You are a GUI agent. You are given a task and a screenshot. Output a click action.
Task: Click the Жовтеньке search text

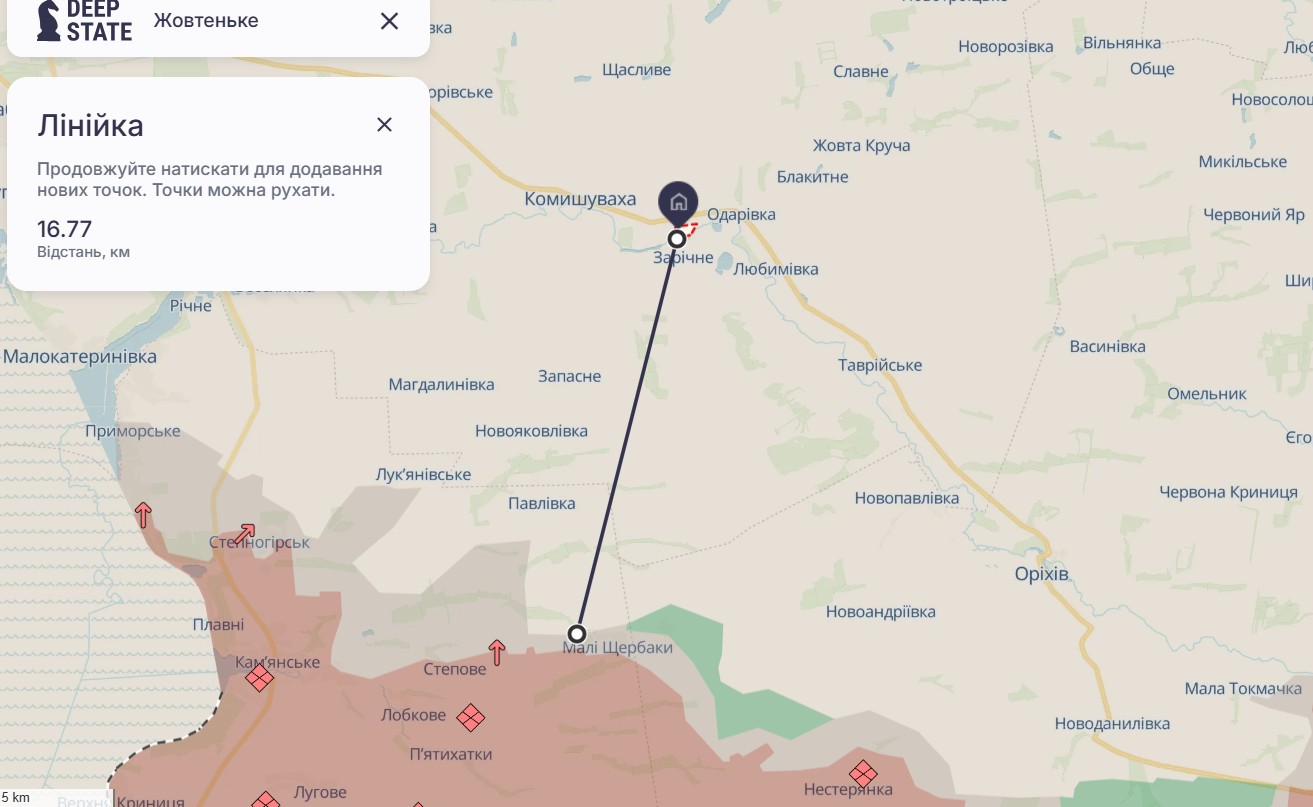[206, 20]
